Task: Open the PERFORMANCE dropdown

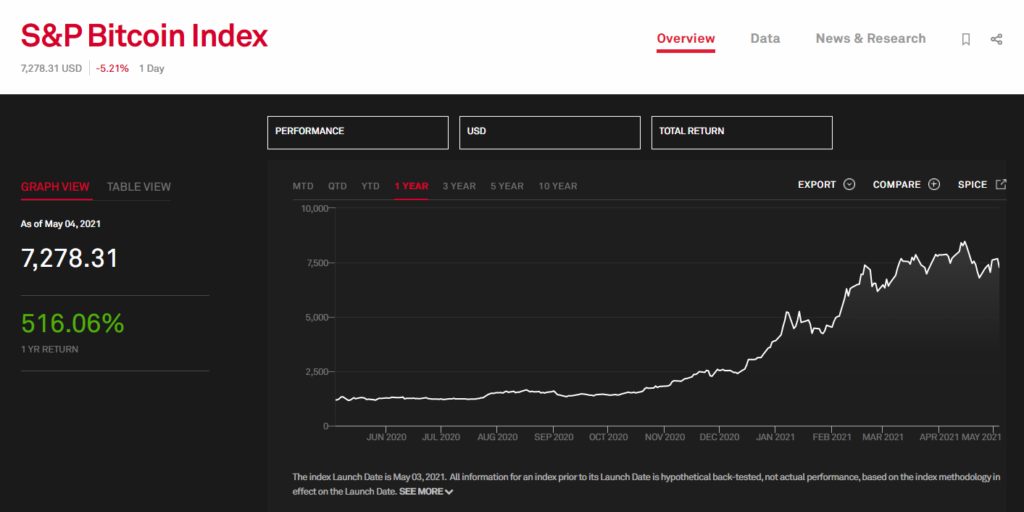Action: click(x=358, y=133)
